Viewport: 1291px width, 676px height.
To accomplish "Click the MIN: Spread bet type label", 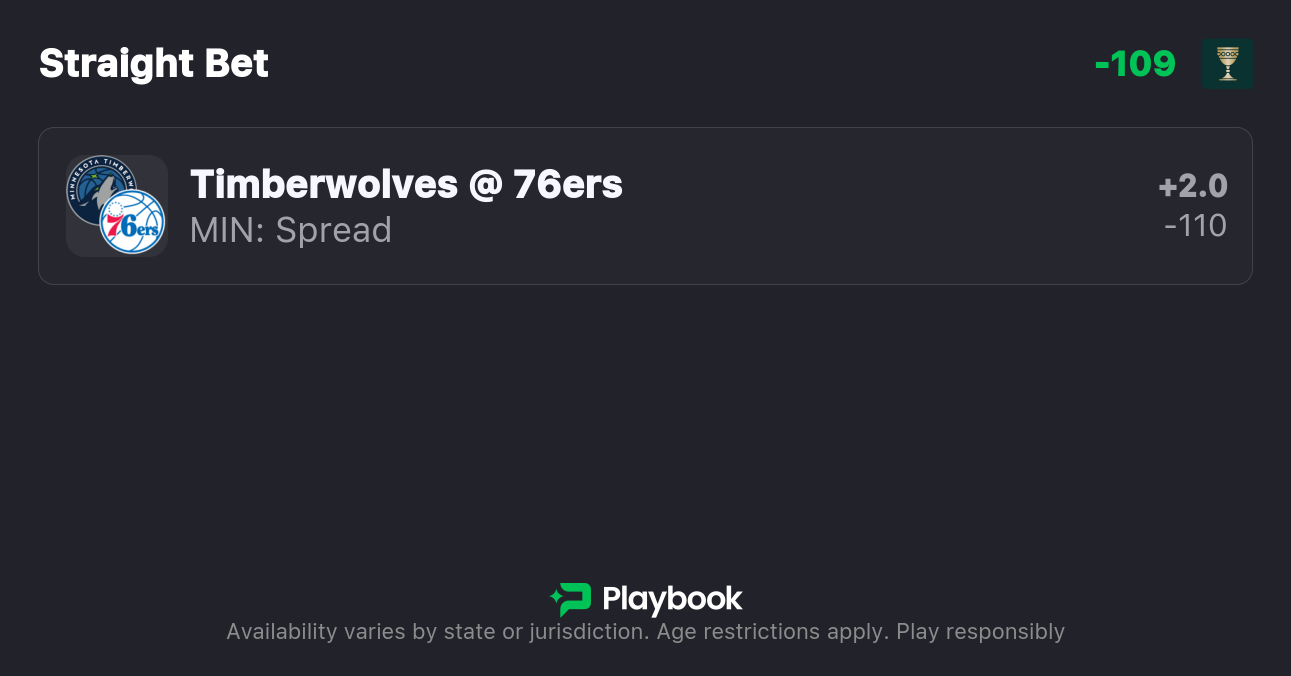I will 291,230.
